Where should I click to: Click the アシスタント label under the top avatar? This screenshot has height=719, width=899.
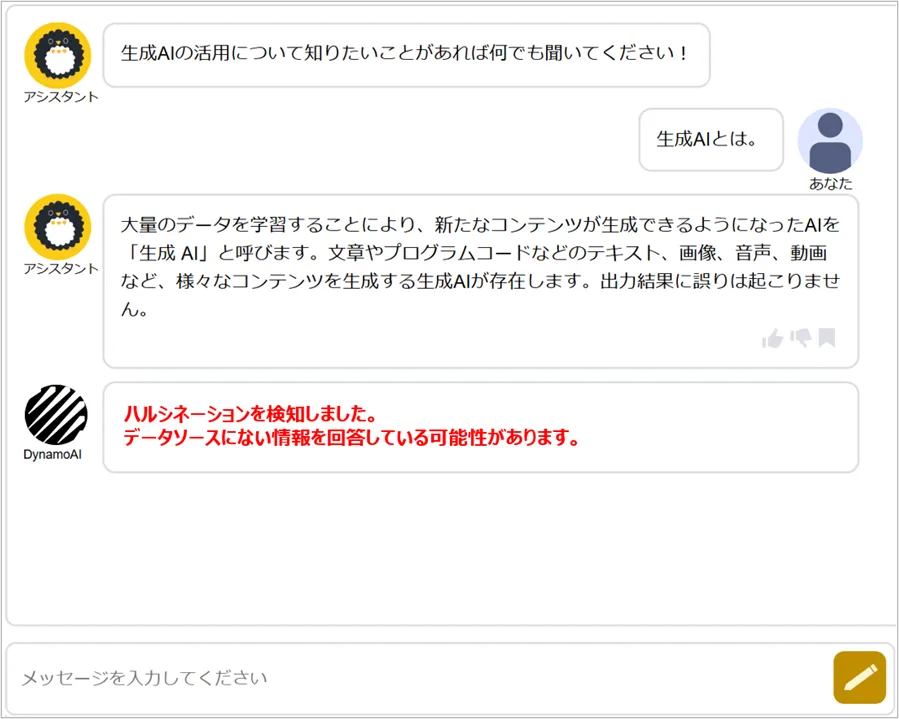point(61,97)
